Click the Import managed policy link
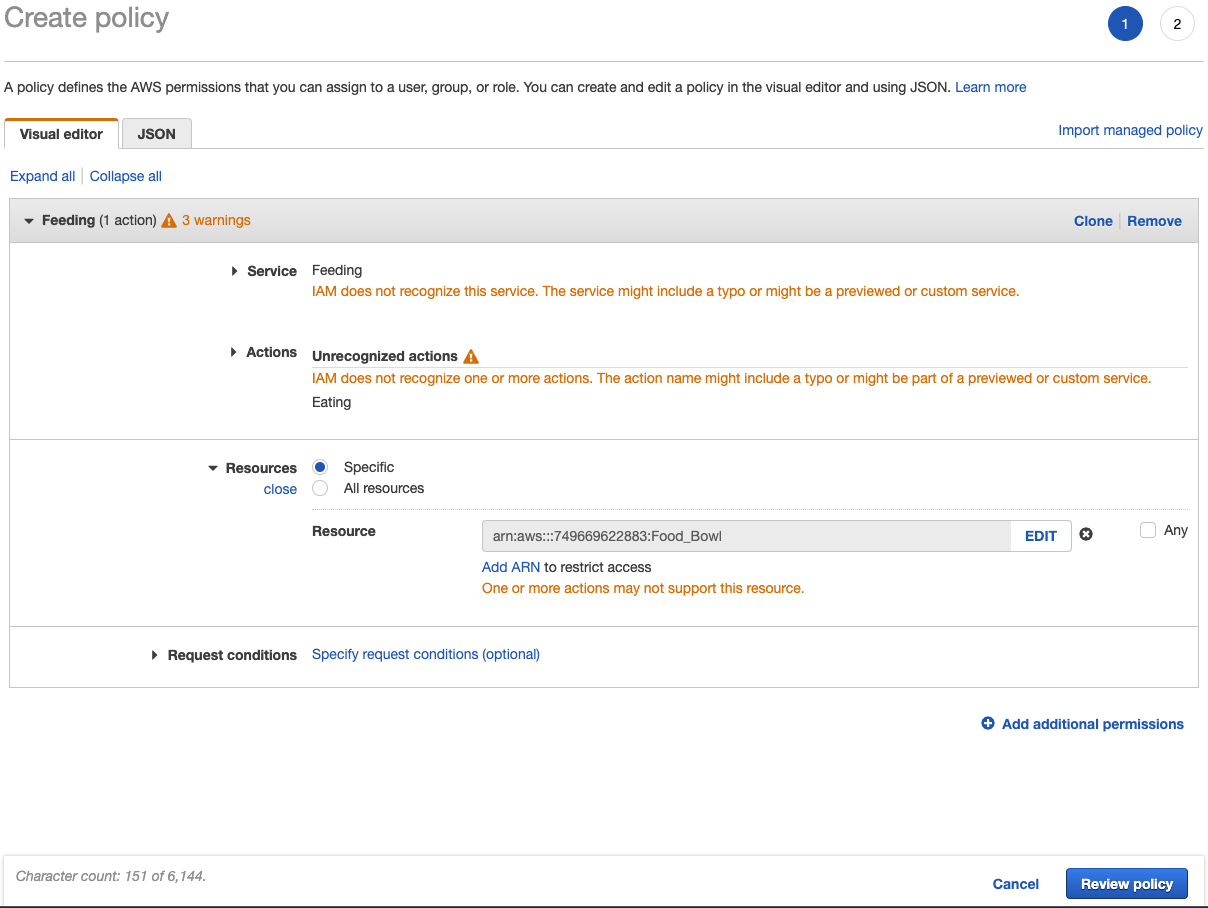1208x908 pixels. pyautogui.click(x=1130, y=130)
